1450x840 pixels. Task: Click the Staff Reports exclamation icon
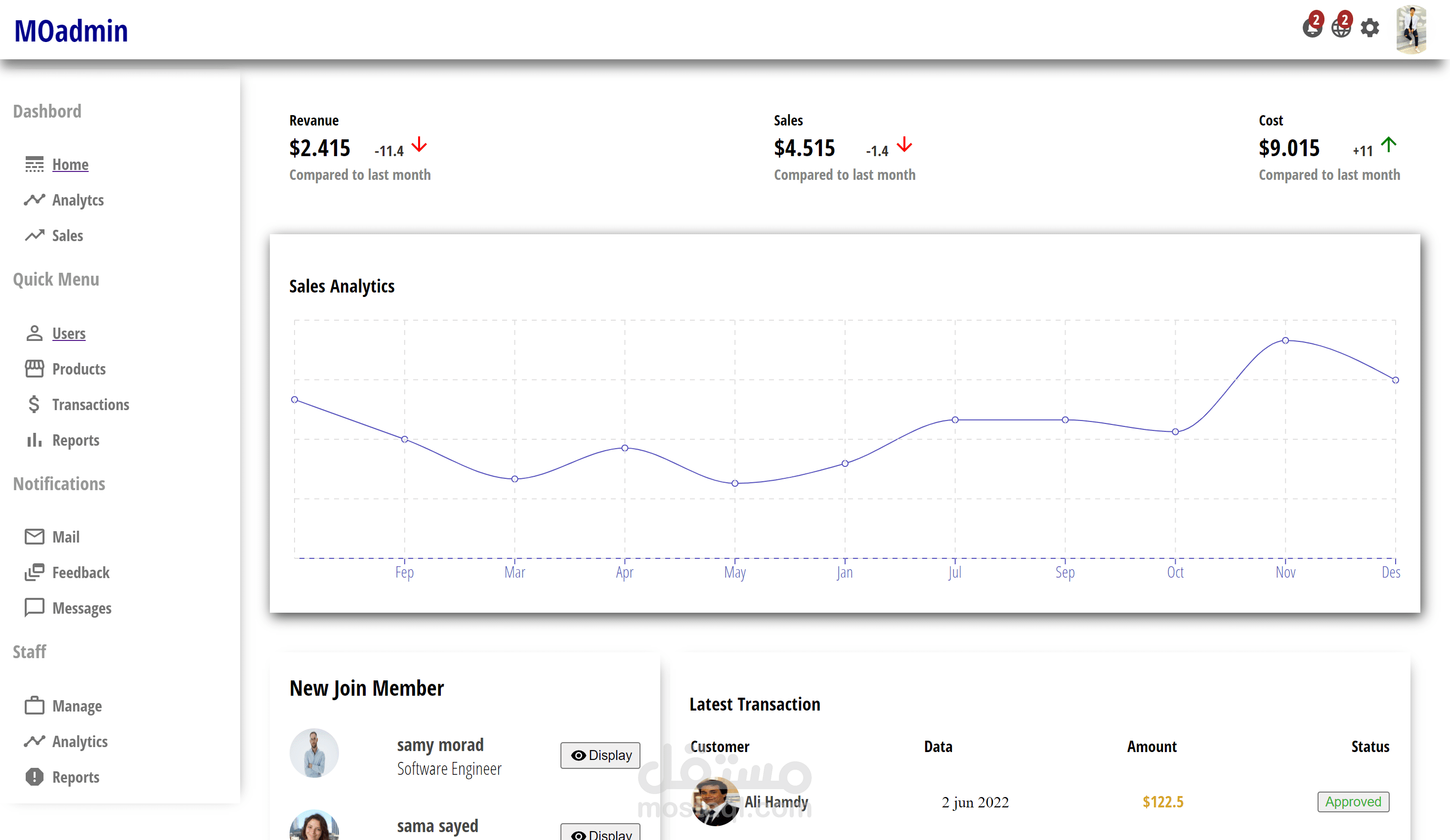tap(34, 777)
